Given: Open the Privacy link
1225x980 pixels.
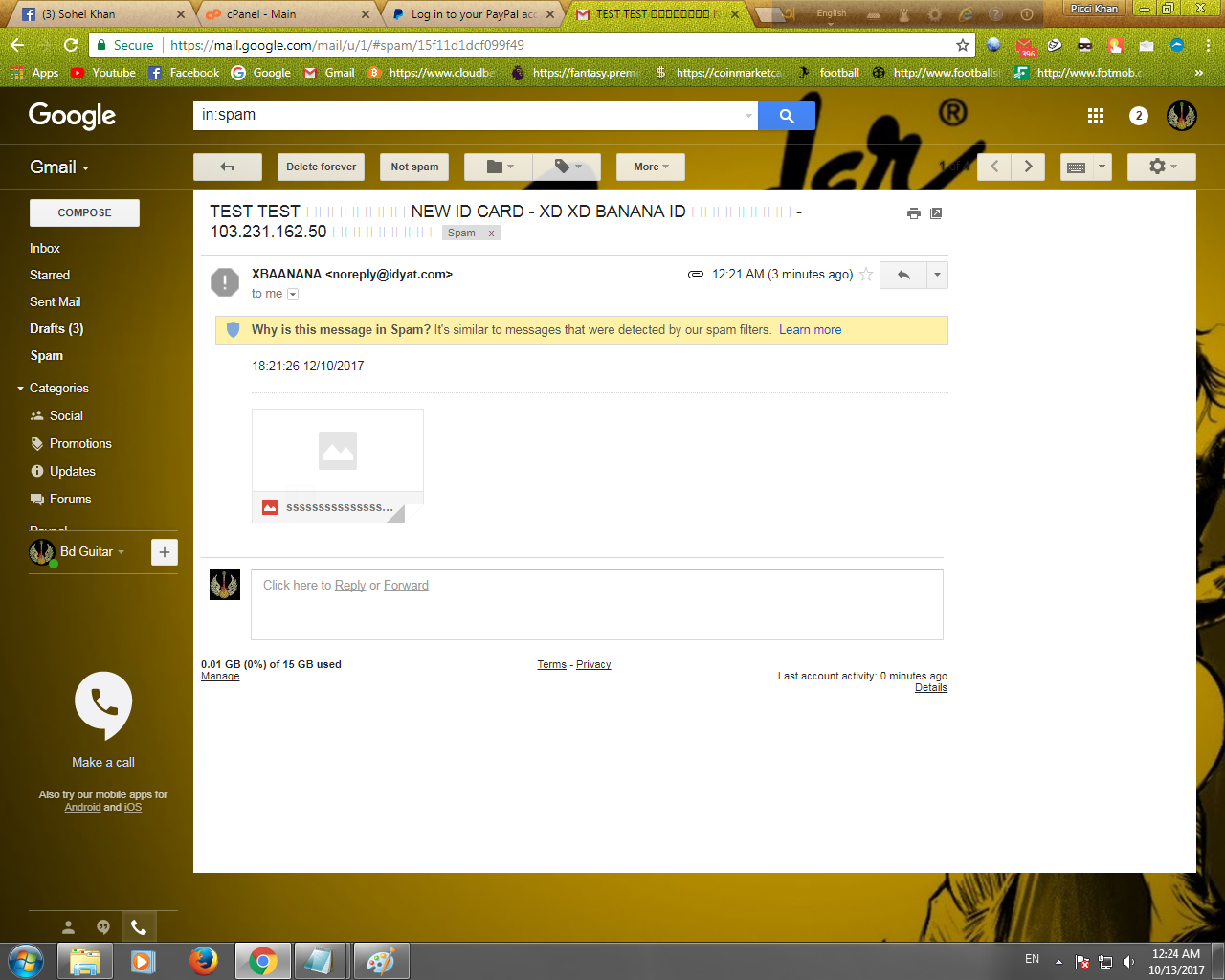Looking at the screenshot, I should [x=593, y=664].
